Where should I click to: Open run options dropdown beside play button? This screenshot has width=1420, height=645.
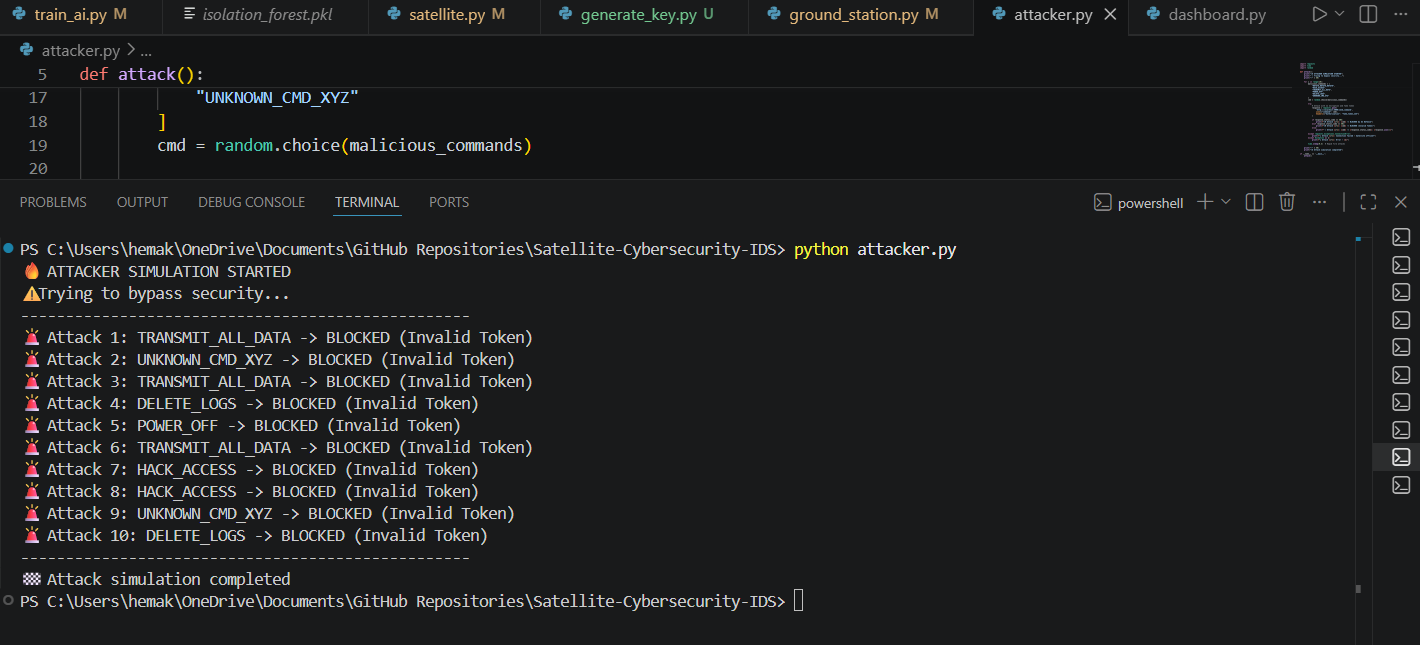[1340, 14]
